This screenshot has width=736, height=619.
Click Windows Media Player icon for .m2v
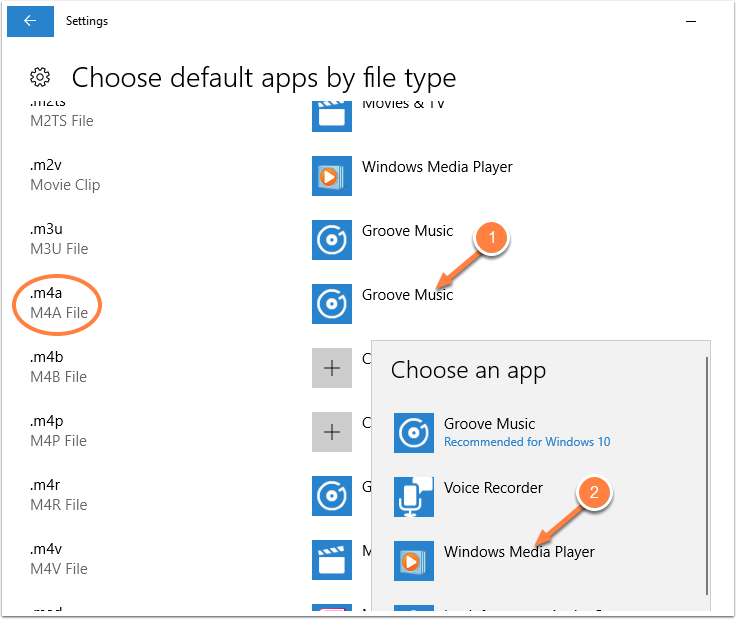pos(332,176)
